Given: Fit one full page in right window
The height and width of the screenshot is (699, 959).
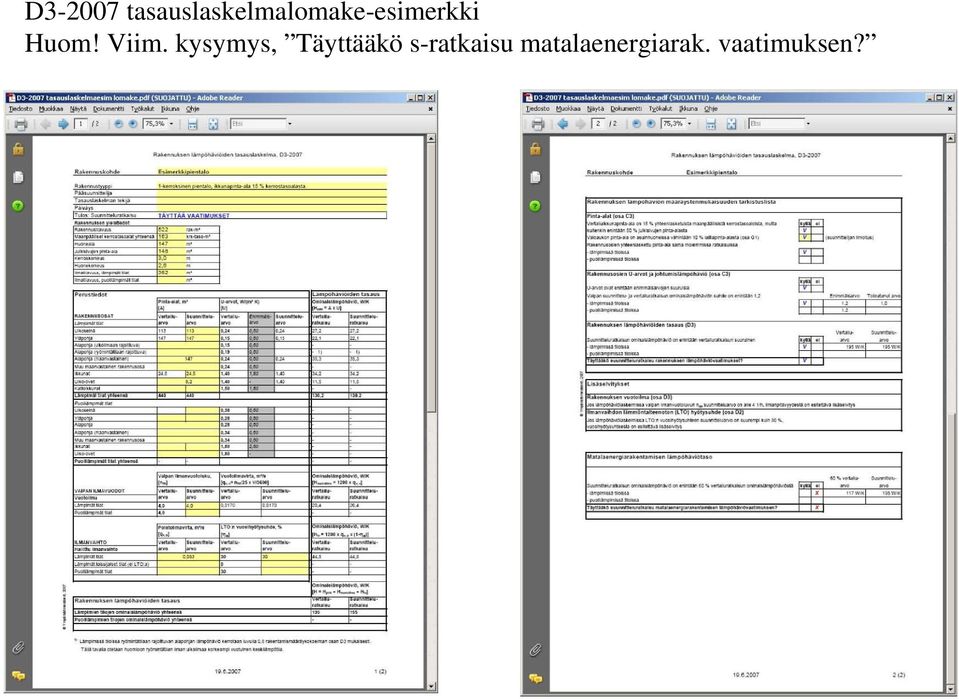Looking at the screenshot, I should click(731, 124).
